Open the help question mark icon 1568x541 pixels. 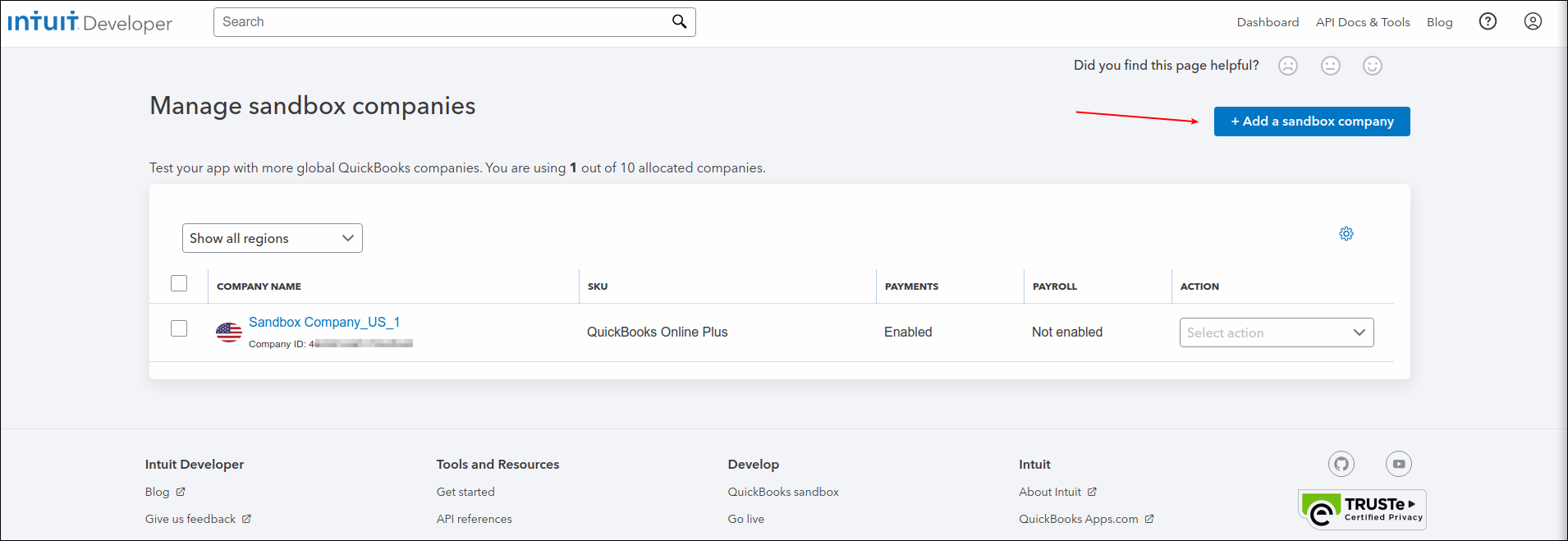point(1488,22)
